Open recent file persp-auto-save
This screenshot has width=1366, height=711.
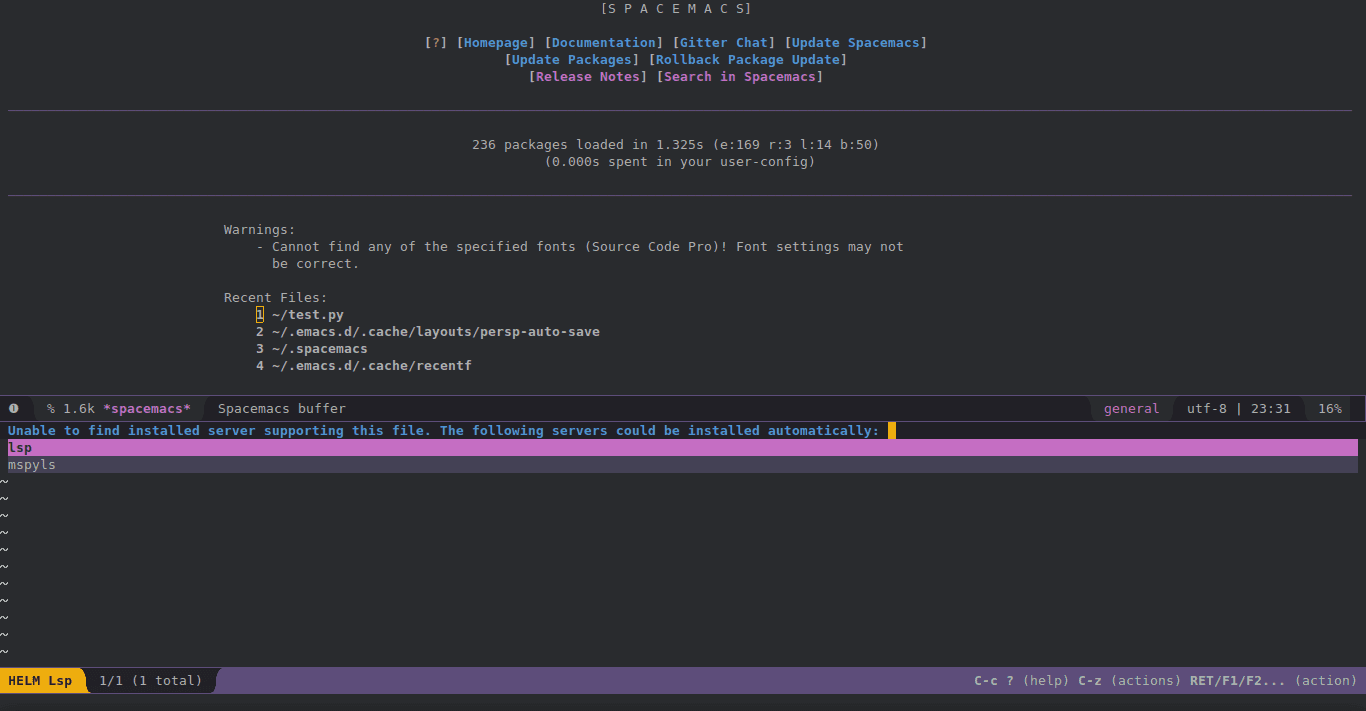[x=435, y=332]
